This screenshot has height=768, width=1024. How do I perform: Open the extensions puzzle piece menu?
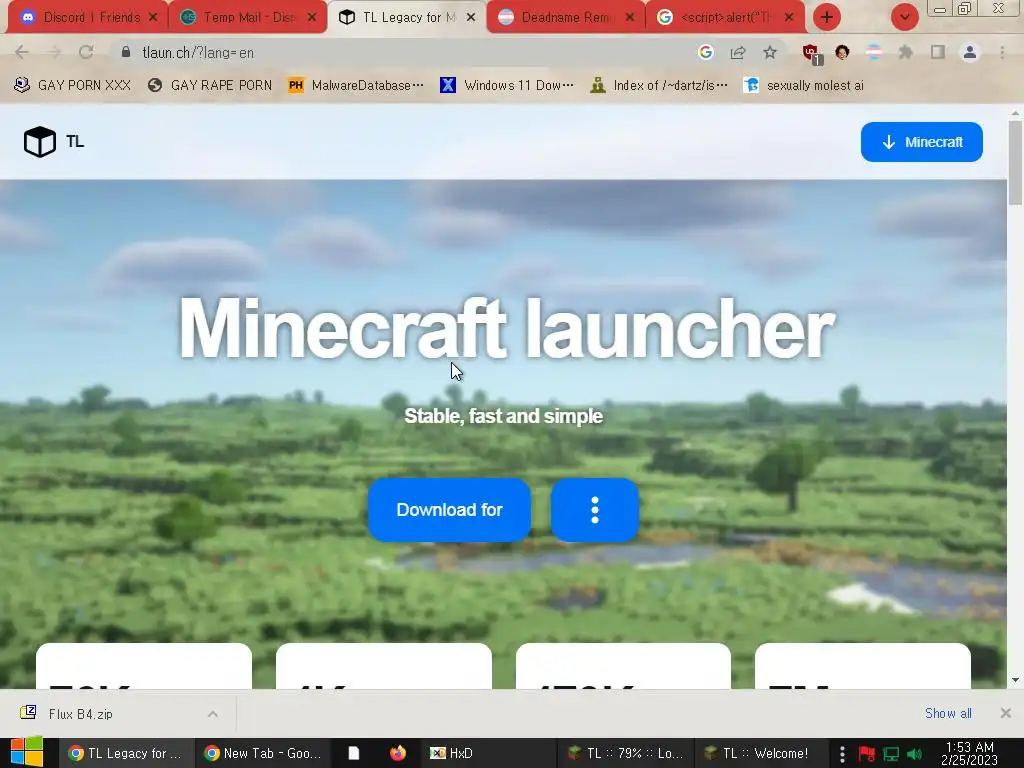pos(906,52)
